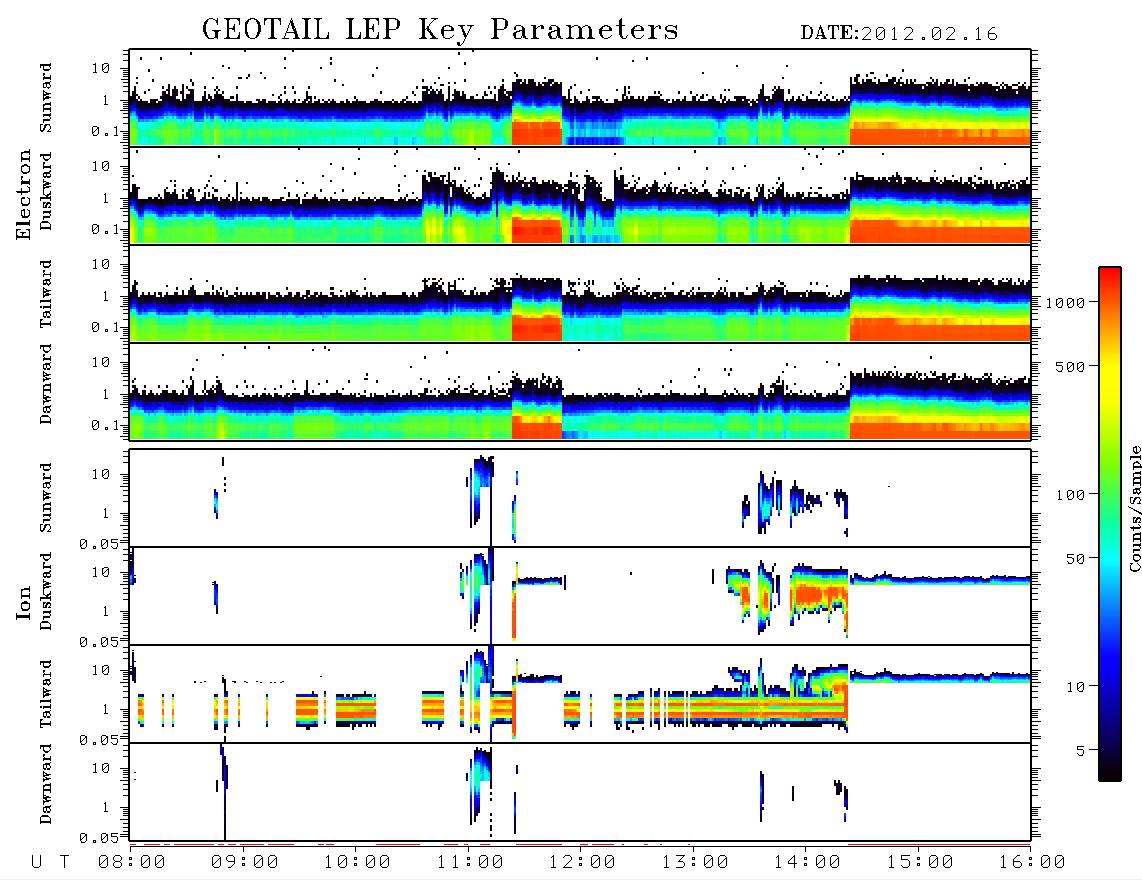Click the 12:00 time axis label
1142x880 pixels.
coord(582,862)
